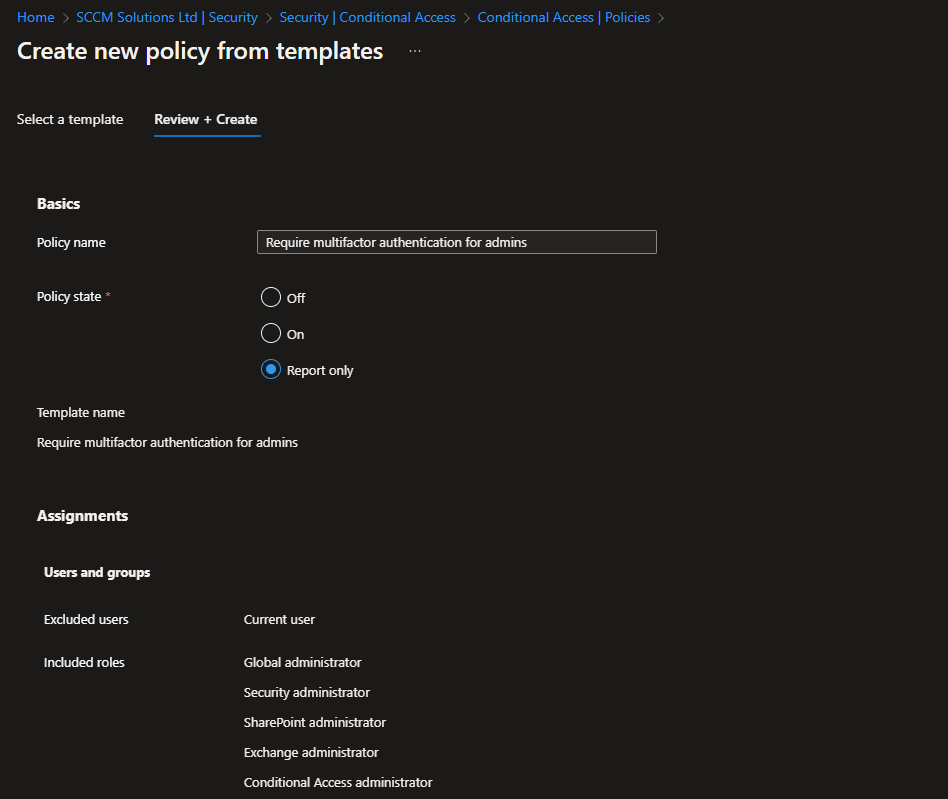948x799 pixels.
Task: Click the Assignments section heading
Action: [82, 516]
